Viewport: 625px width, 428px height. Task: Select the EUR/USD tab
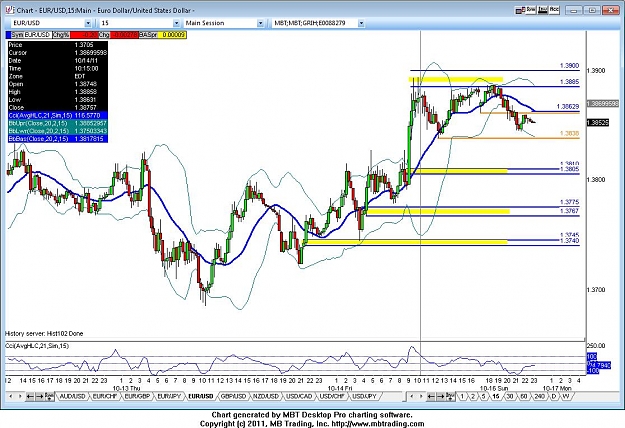(x=201, y=397)
